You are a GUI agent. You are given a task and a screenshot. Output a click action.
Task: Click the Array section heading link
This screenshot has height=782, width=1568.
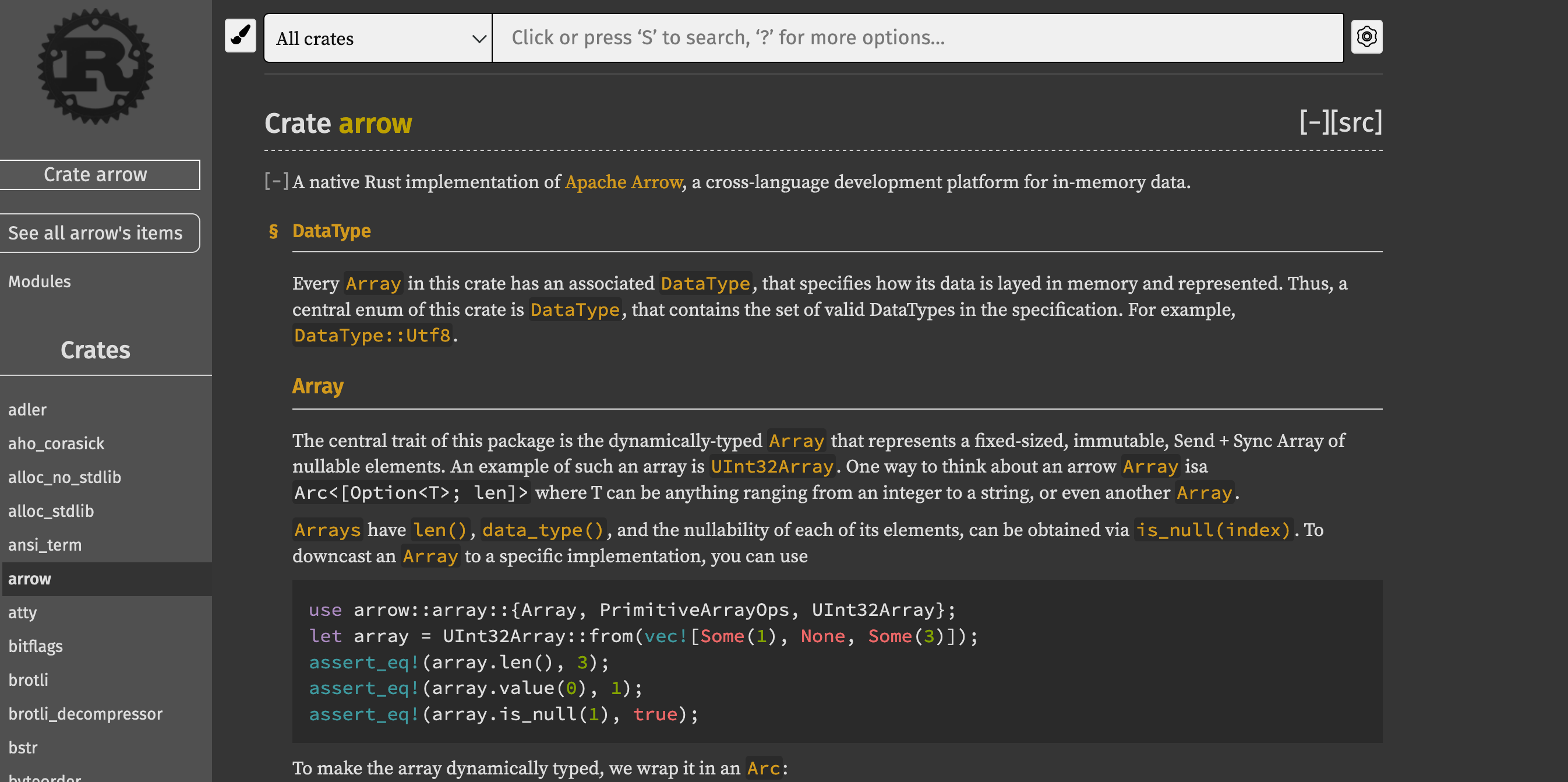318,386
